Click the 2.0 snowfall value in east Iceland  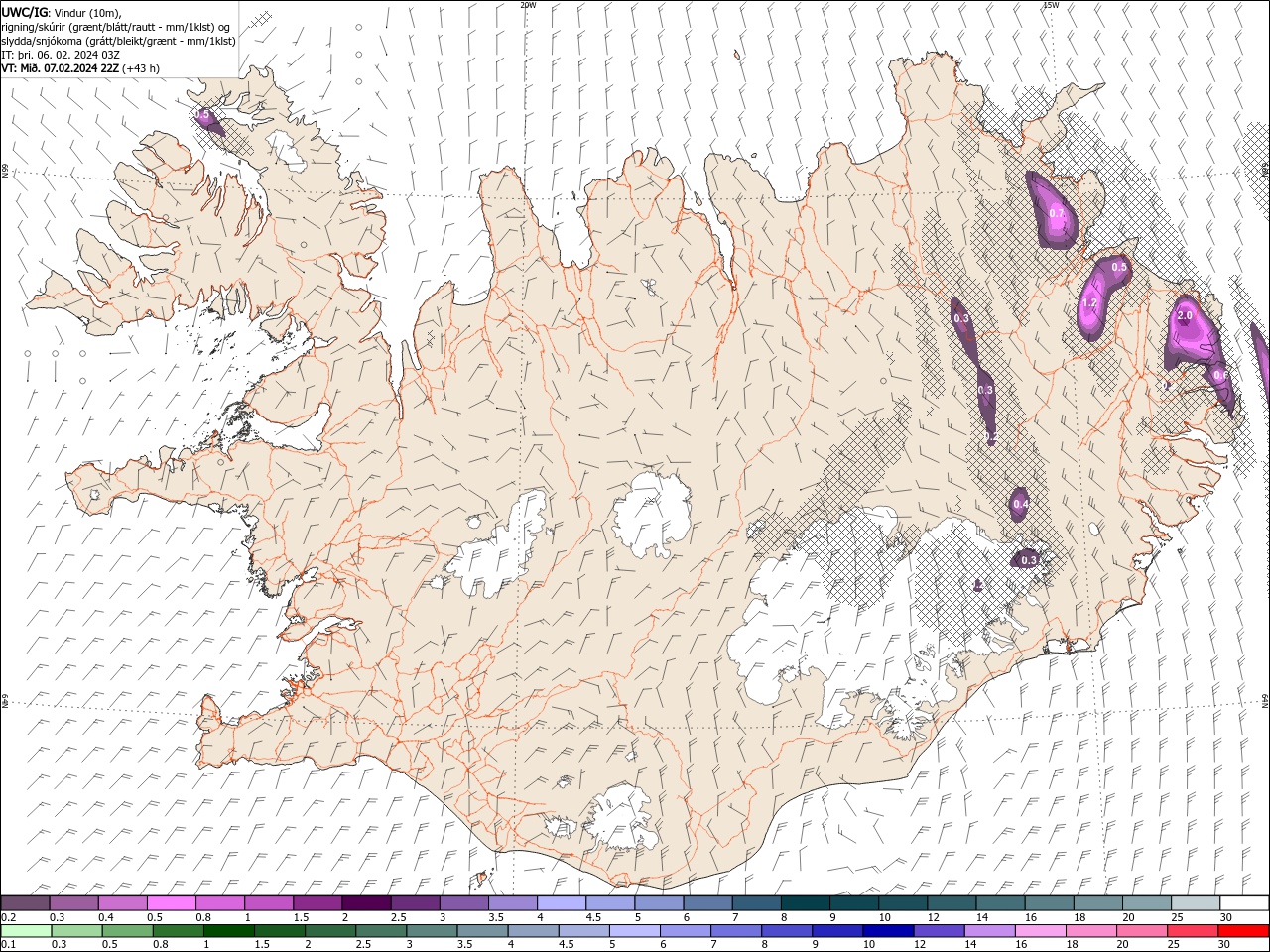(x=1185, y=315)
